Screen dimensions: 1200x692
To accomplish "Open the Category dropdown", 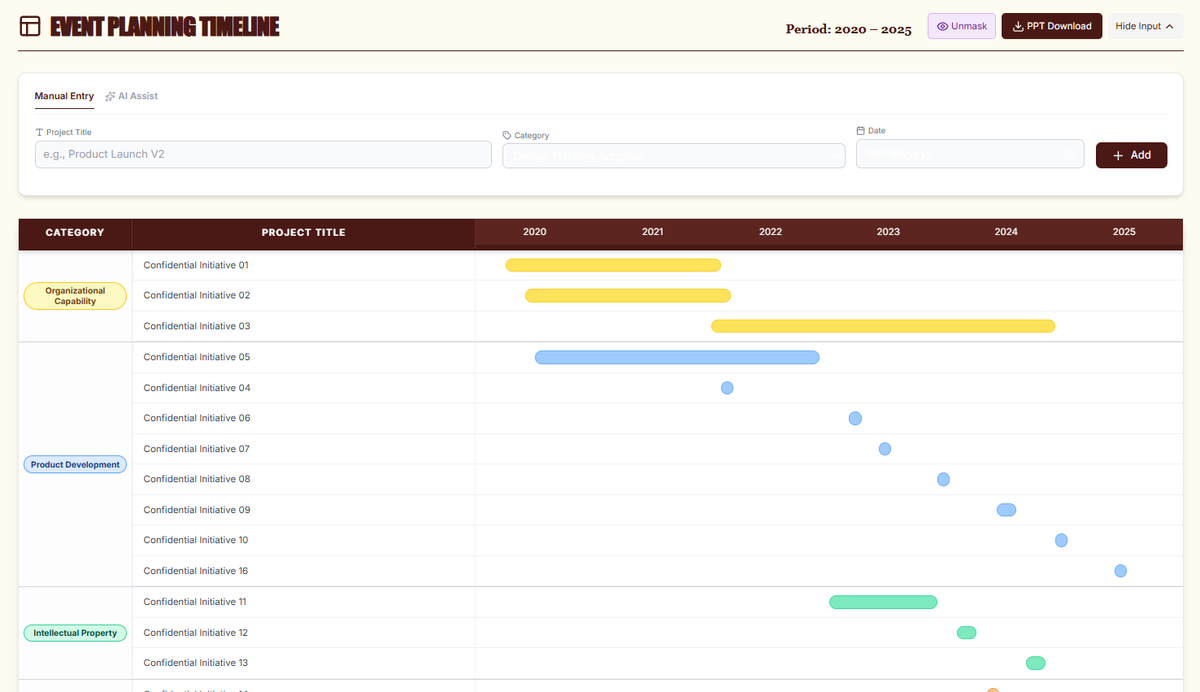I will [x=674, y=155].
